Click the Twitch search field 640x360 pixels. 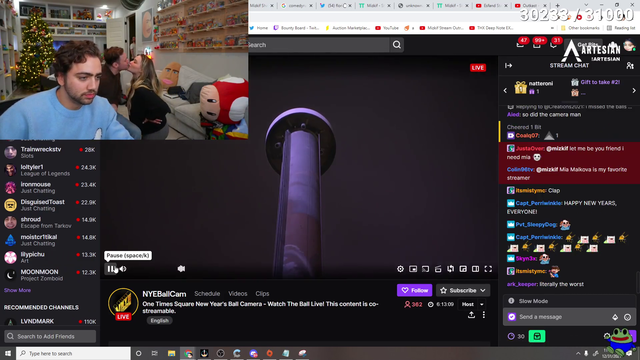(x=318, y=45)
